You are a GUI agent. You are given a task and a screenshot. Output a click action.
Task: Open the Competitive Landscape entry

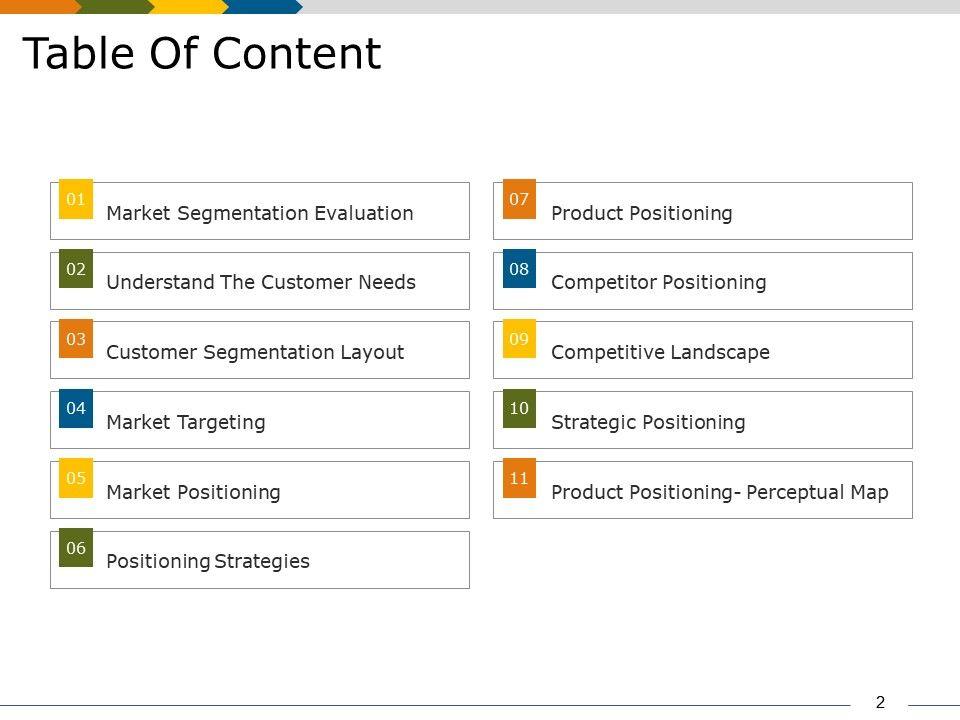tap(660, 352)
